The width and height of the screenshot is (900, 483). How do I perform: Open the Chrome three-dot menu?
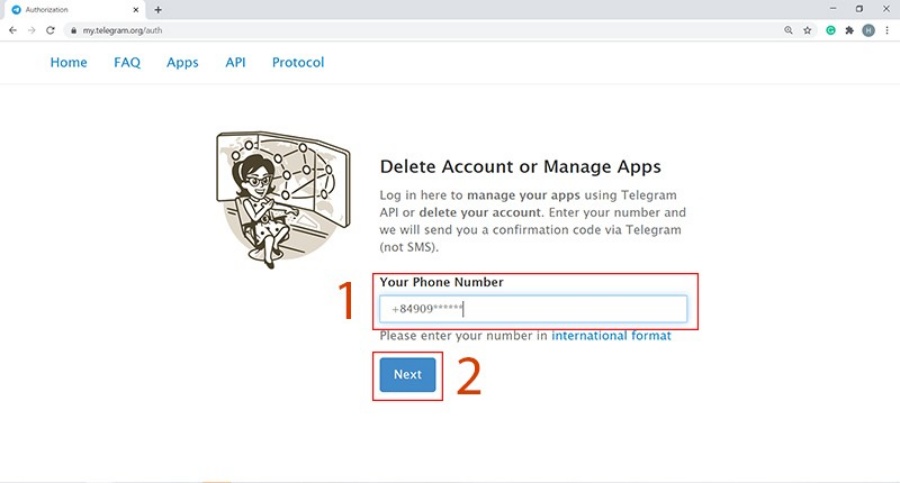(887, 30)
